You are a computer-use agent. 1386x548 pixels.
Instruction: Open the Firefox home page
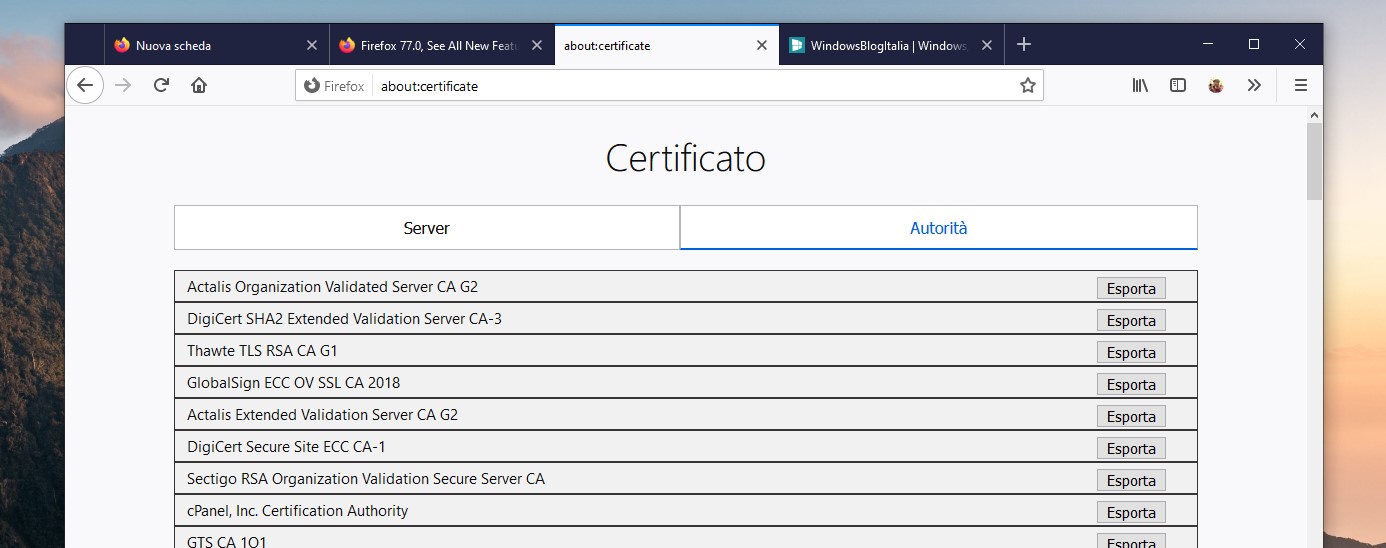coord(199,86)
